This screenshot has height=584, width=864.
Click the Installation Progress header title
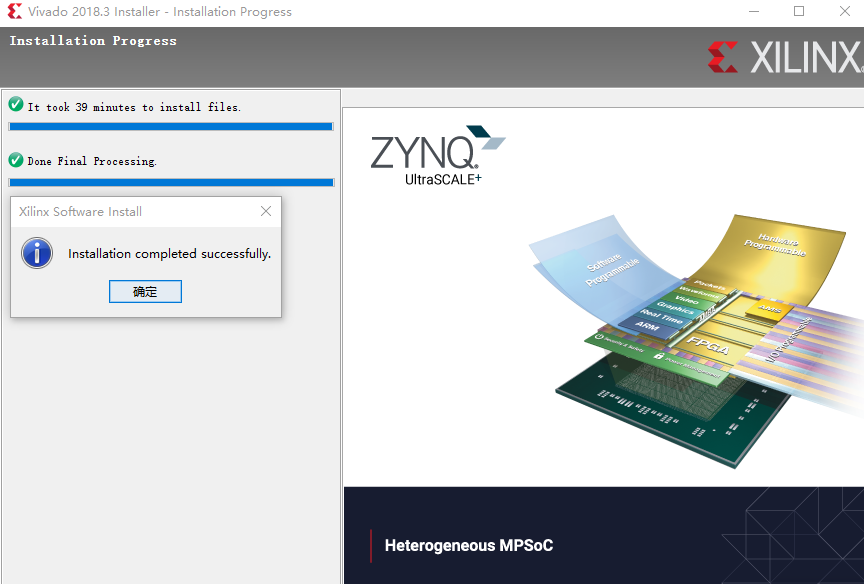[93, 41]
